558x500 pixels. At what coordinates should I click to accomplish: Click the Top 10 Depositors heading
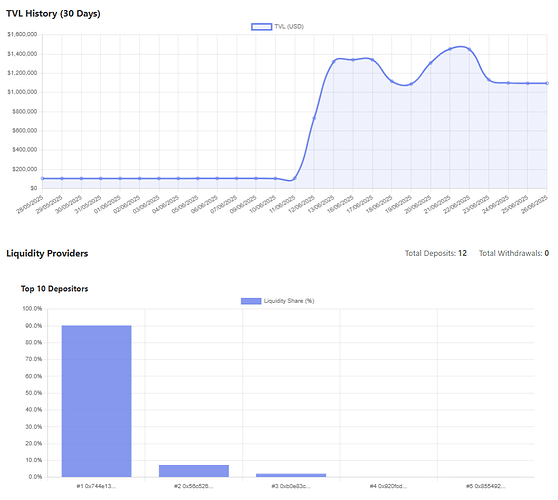click(x=54, y=289)
